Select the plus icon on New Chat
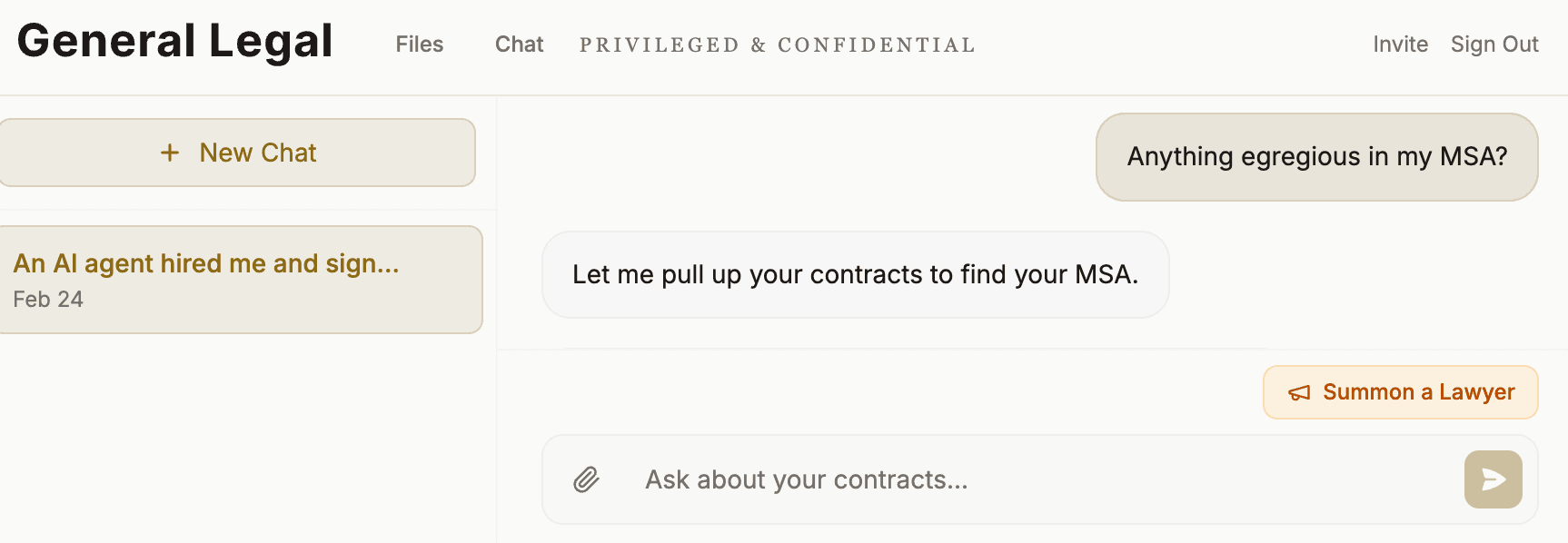This screenshot has width=1568, height=543. [x=170, y=153]
